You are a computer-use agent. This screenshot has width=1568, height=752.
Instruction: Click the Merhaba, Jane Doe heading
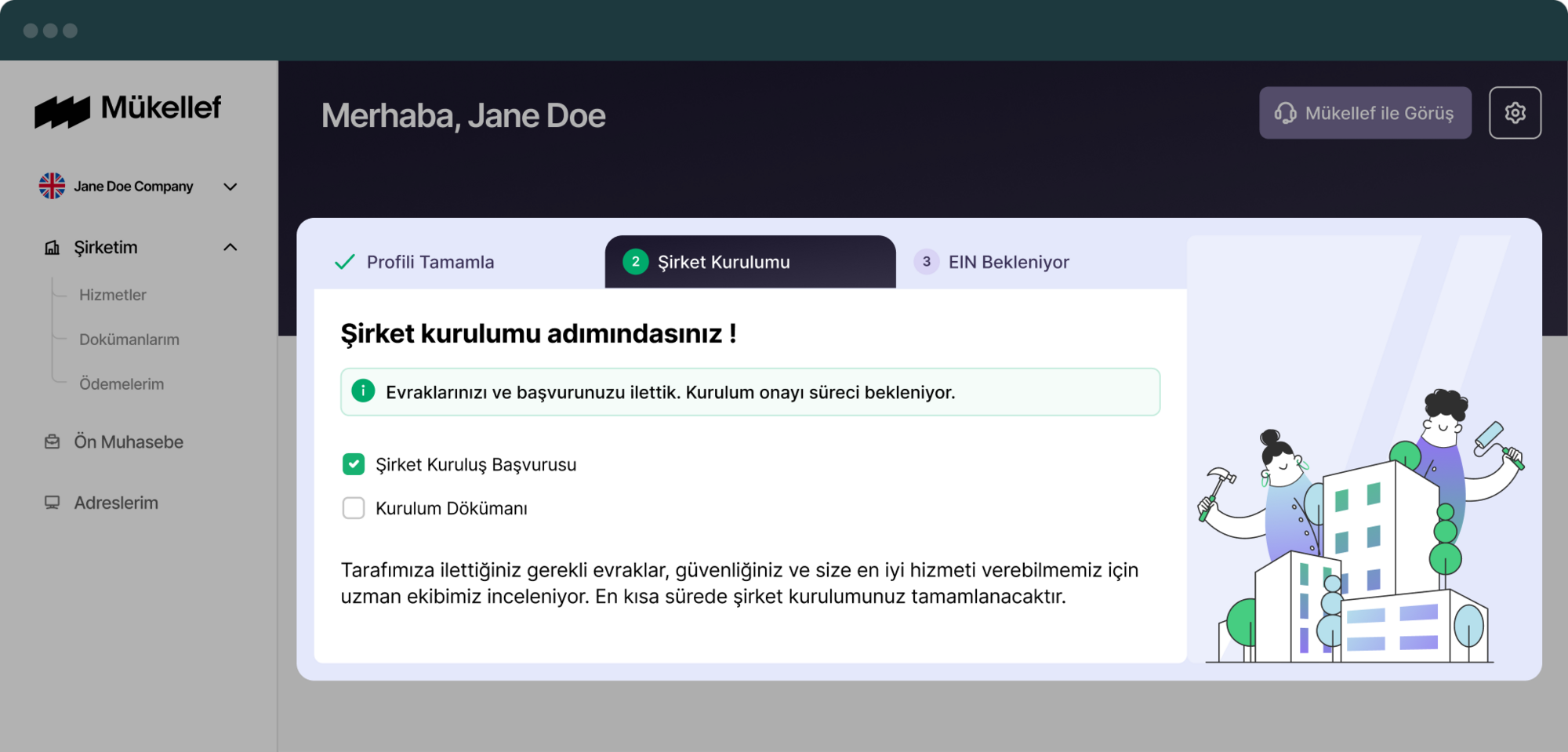[463, 116]
